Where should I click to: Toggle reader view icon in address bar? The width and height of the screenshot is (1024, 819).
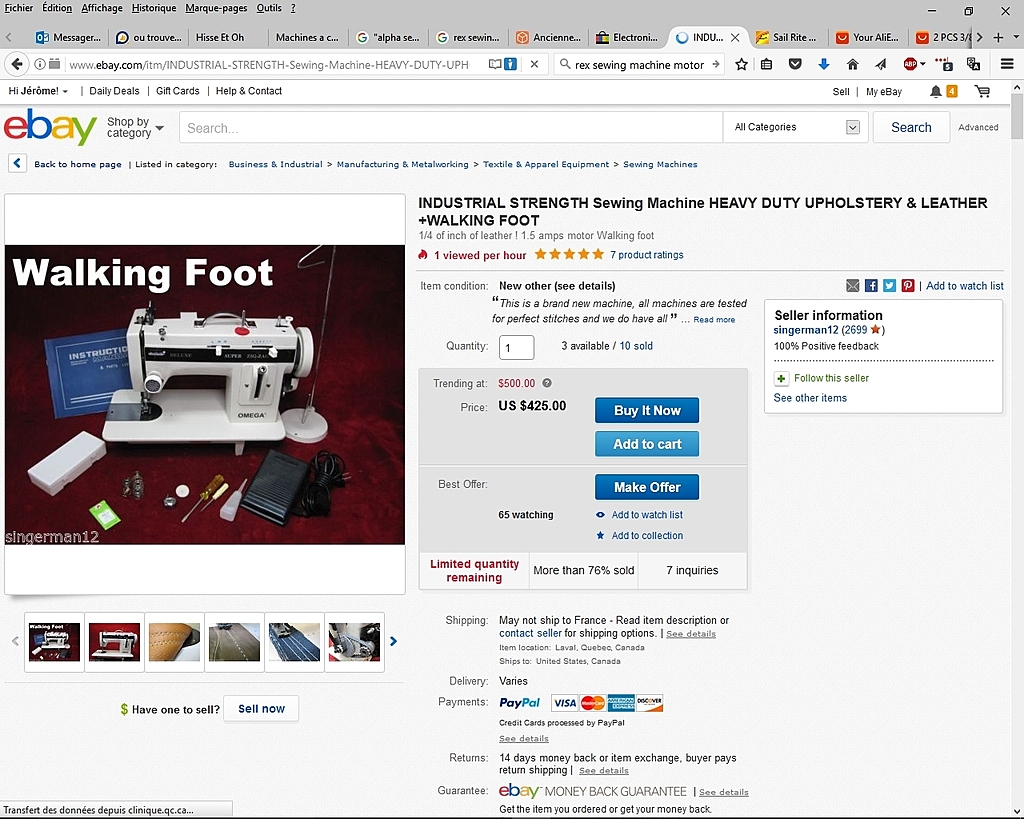click(x=495, y=64)
